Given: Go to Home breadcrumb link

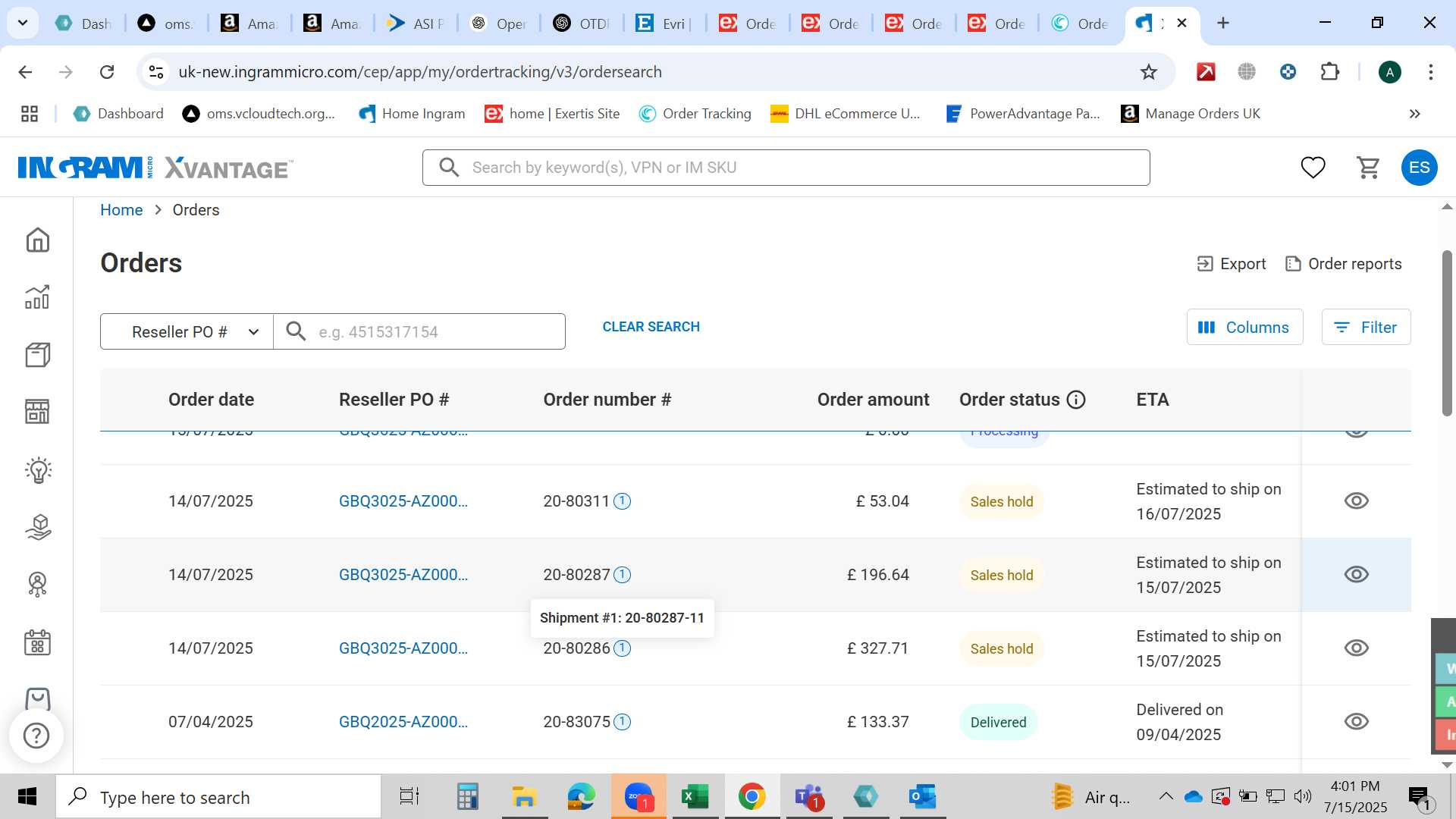Looking at the screenshot, I should click(121, 210).
